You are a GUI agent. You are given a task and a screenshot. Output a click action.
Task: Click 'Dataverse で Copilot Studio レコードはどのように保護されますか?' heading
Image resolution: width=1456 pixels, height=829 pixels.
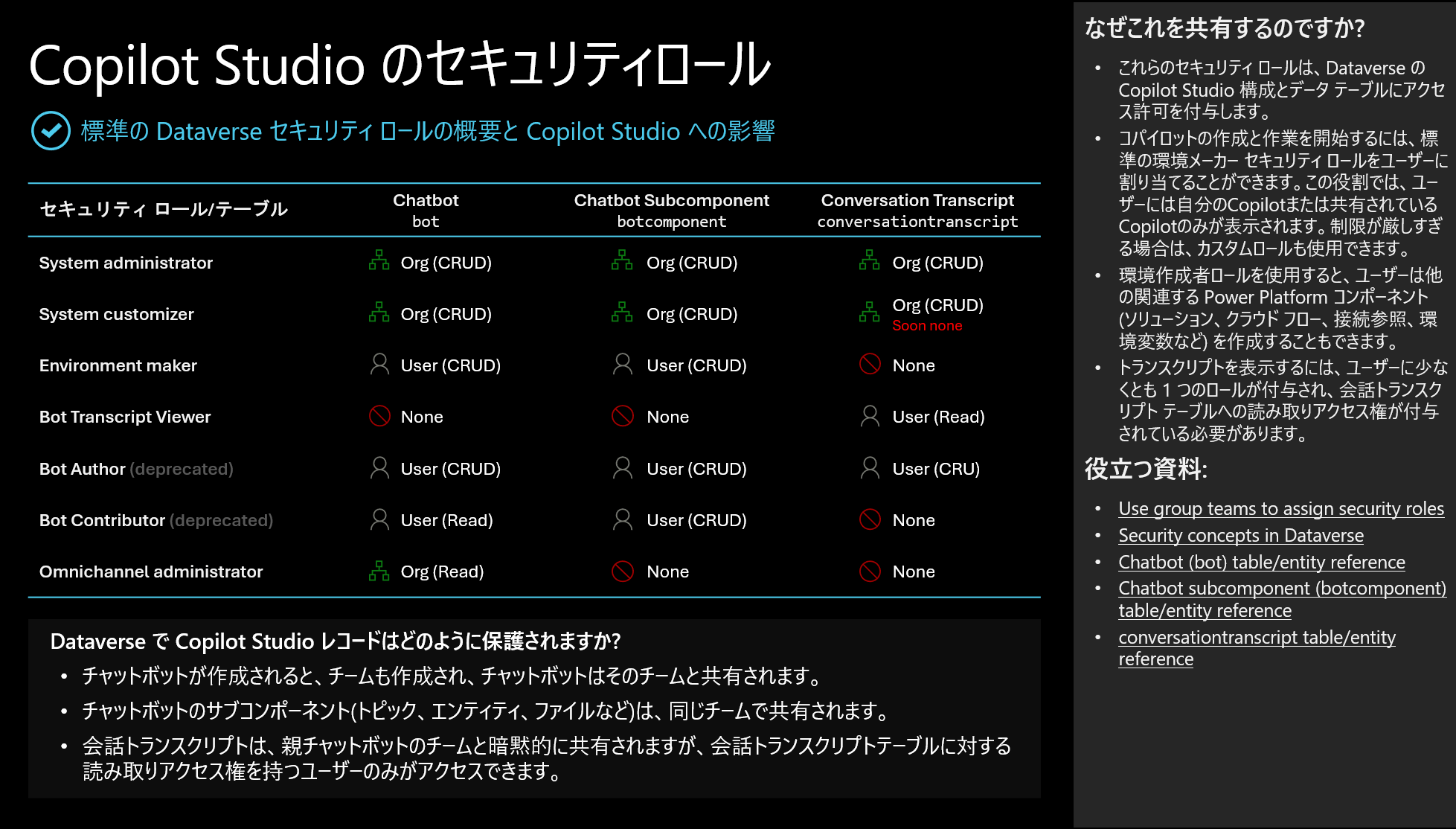[335, 641]
